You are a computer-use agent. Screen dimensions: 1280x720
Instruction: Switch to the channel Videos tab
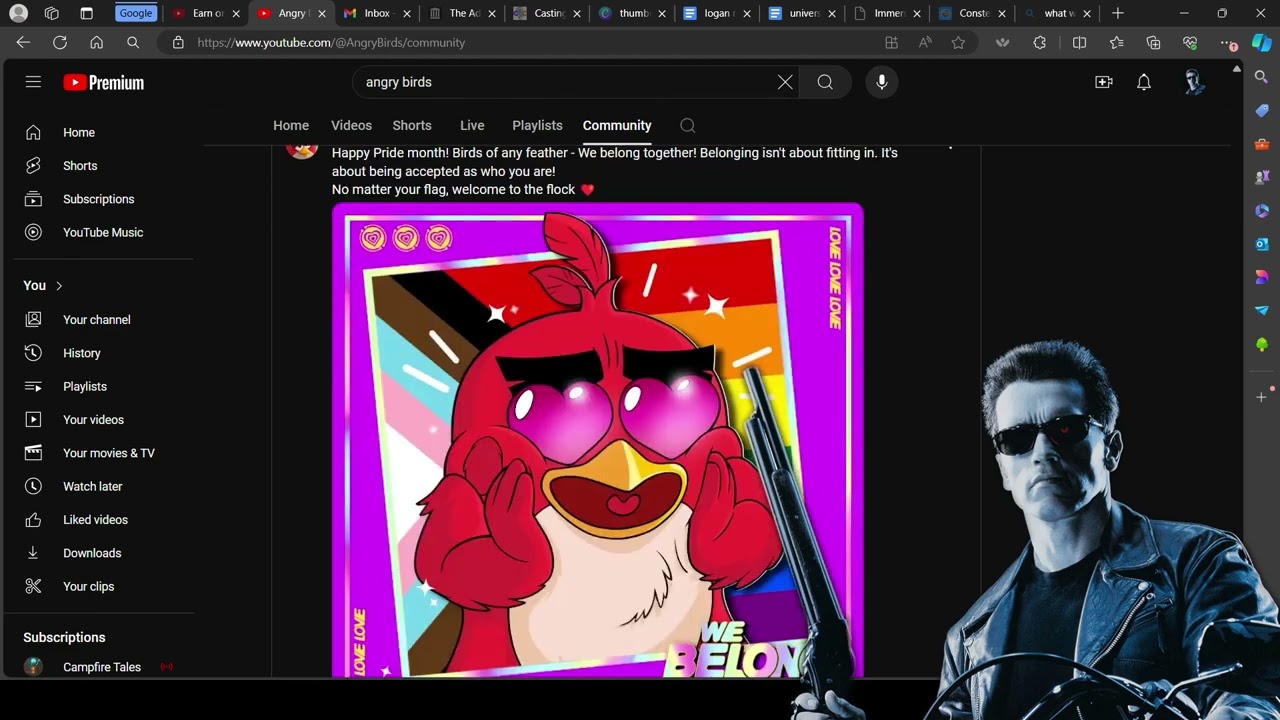pos(351,125)
